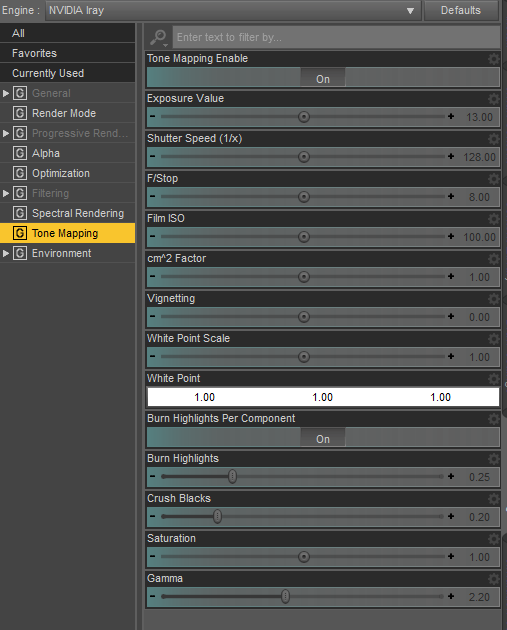Viewport: 507px width, 630px height.
Task: Click the Crush Blacks slider handle
Action: 217,516
